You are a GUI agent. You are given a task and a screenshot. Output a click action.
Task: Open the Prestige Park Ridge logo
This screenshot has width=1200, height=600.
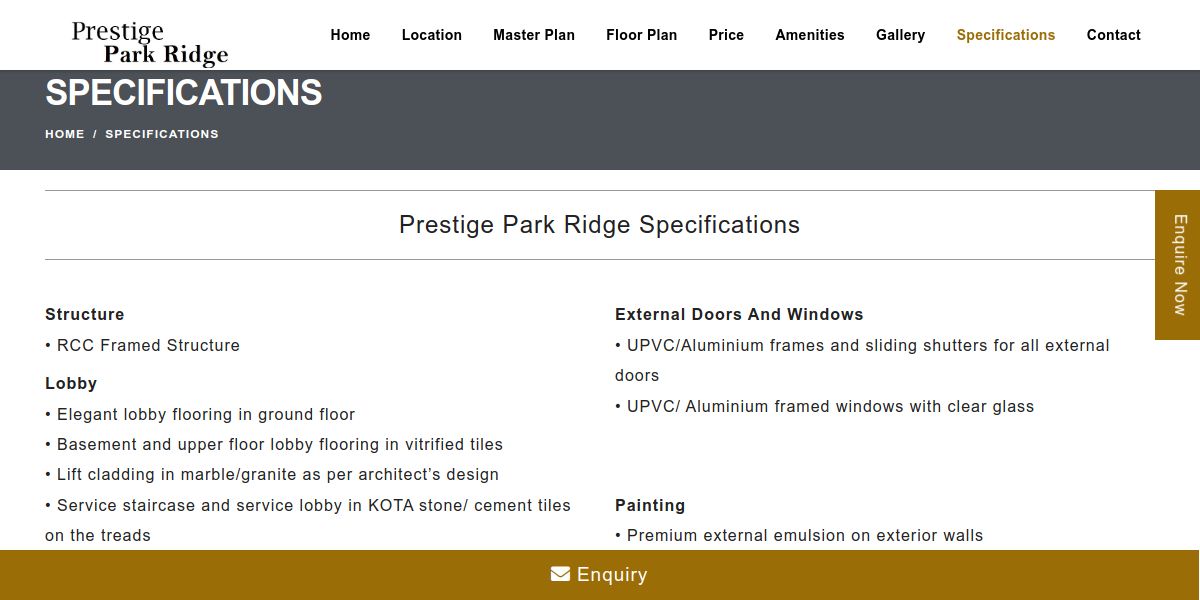pos(150,43)
